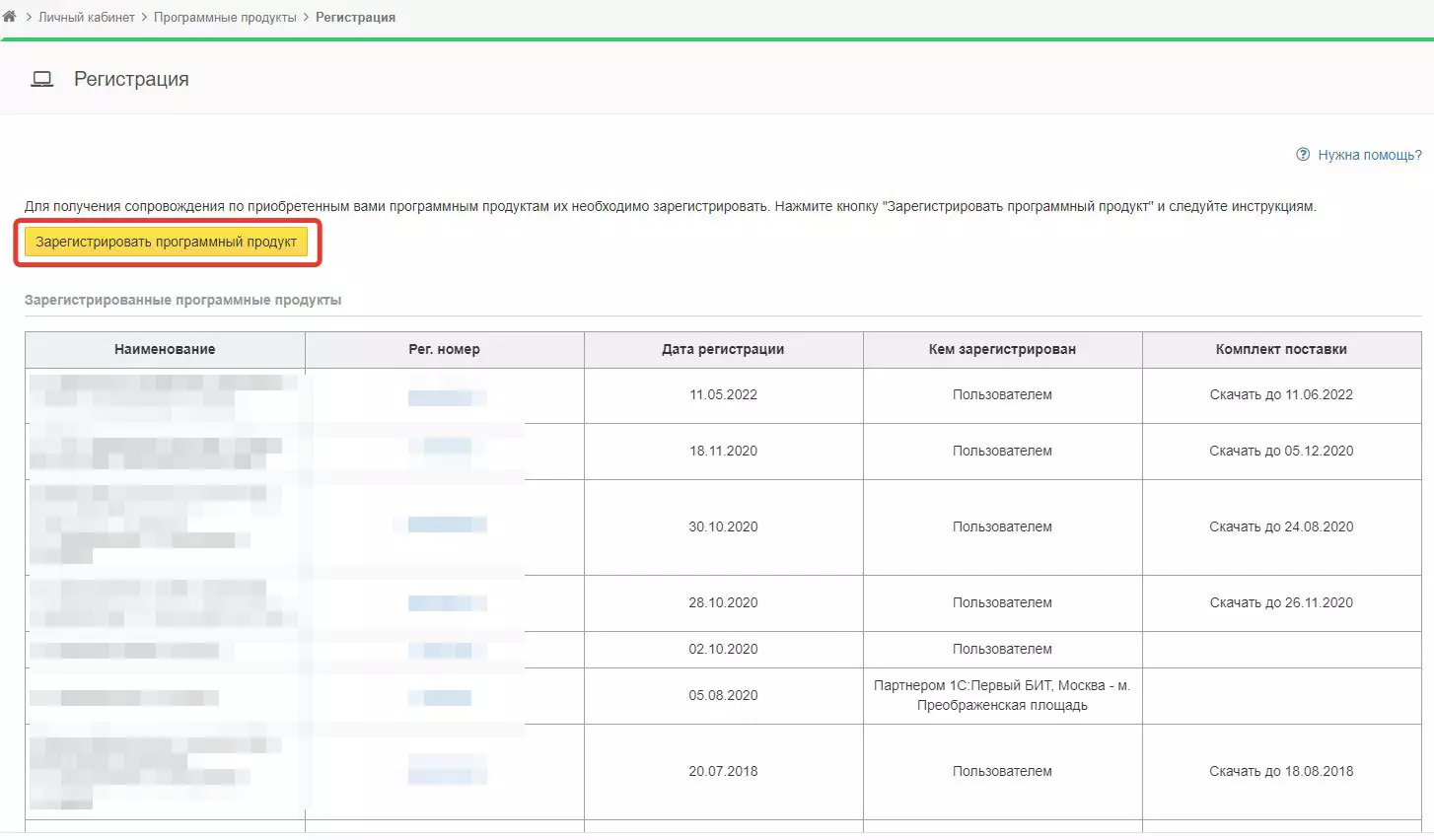Screen dimensions: 1434x840
Task: Open the Личный кабинет breadcrumb
Action: click(x=87, y=17)
